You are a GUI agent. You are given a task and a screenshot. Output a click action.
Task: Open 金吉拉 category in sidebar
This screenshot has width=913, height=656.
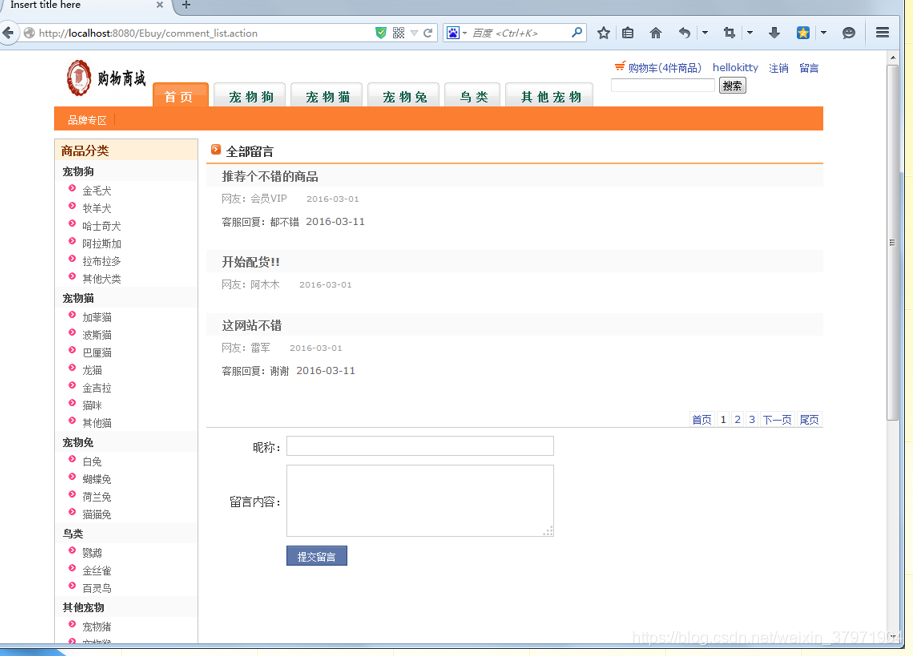click(x=97, y=388)
